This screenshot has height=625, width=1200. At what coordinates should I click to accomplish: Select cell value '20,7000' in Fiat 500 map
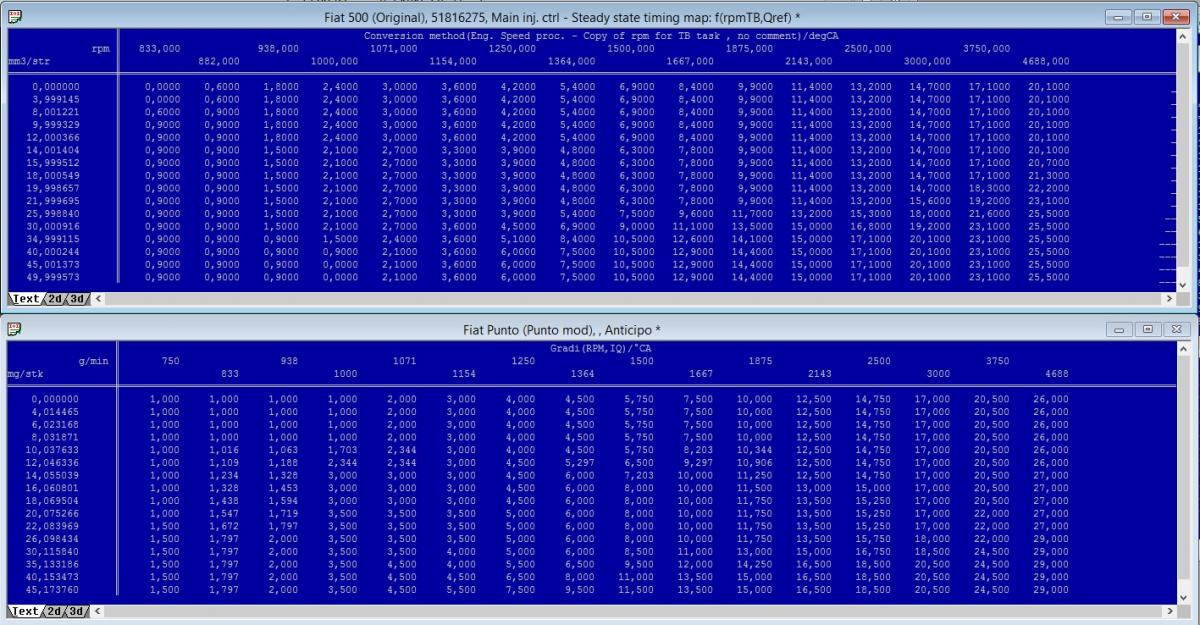coord(1048,163)
